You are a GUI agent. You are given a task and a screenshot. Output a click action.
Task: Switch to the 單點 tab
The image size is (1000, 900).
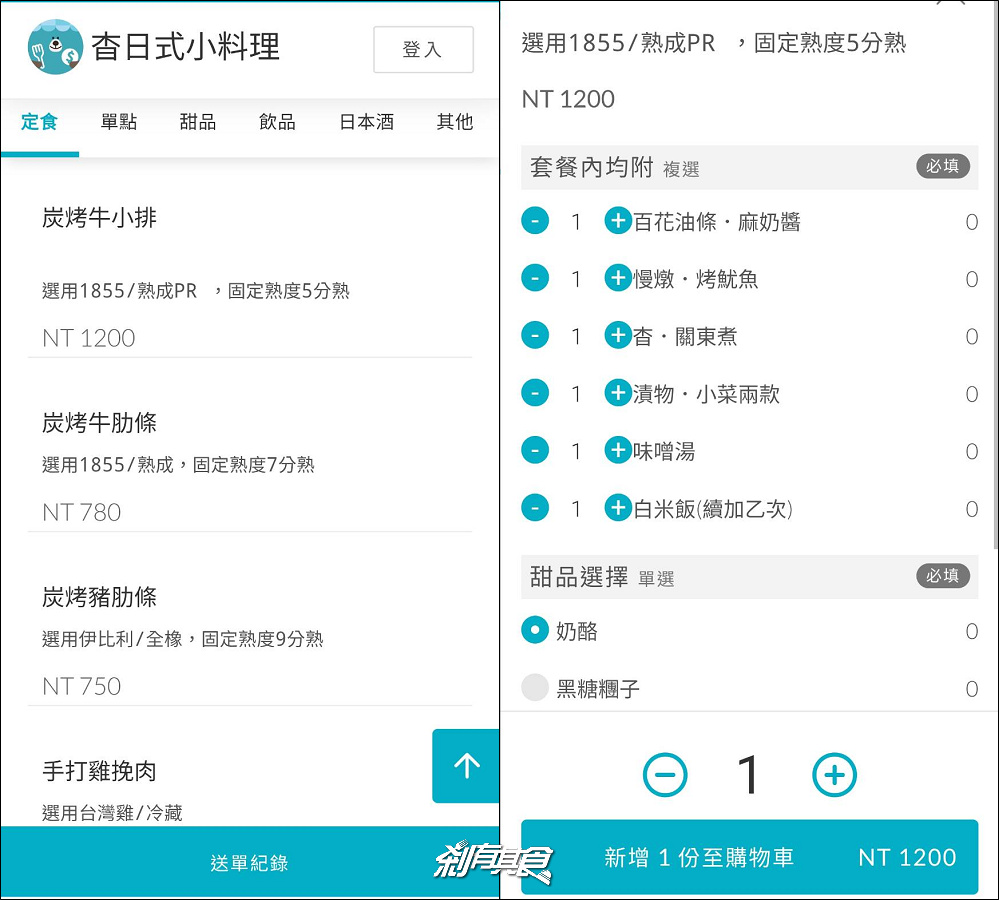point(119,123)
